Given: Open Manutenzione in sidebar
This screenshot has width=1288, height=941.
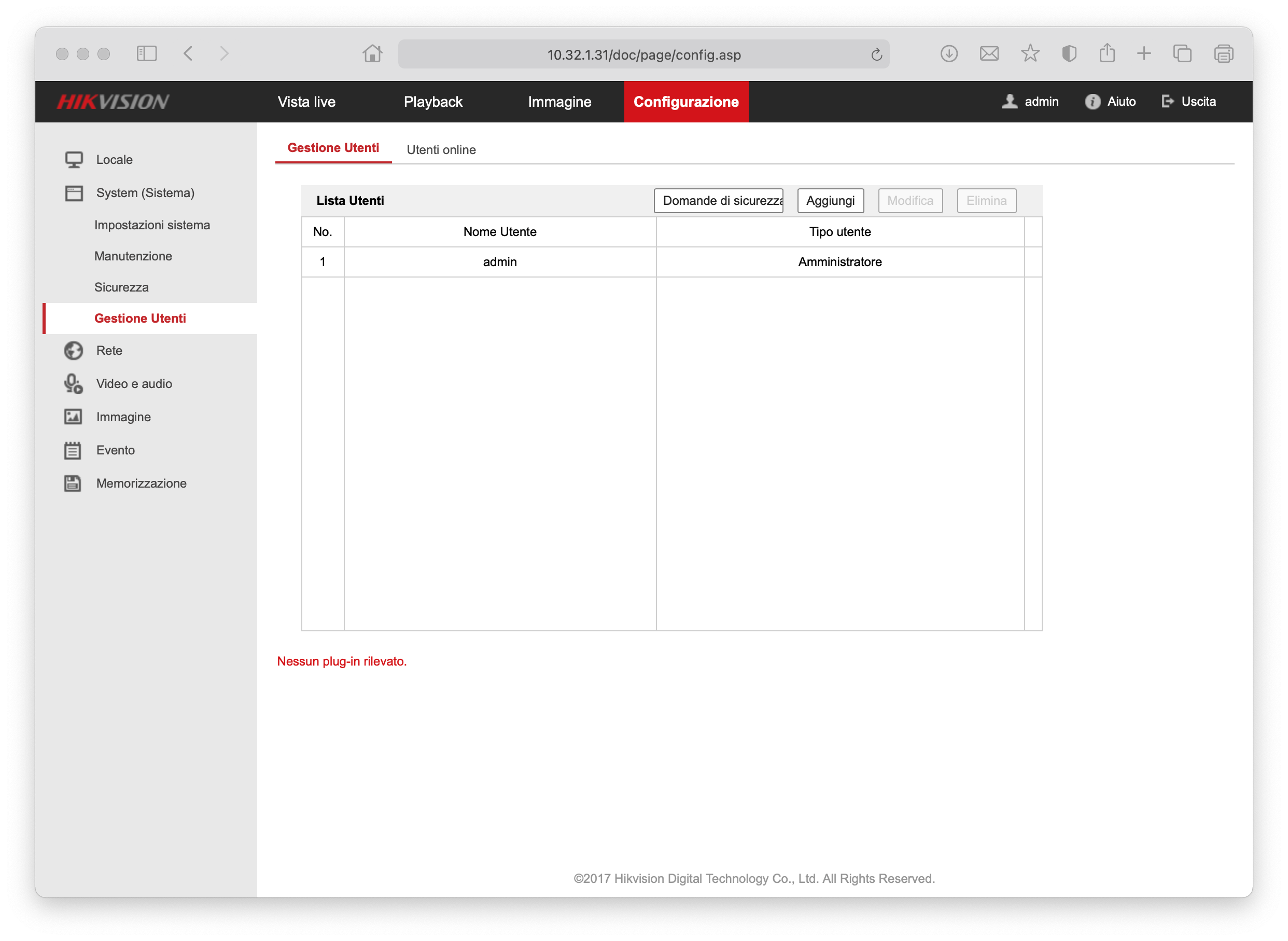Looking at the screenshot, I should (x=133, y=256).
